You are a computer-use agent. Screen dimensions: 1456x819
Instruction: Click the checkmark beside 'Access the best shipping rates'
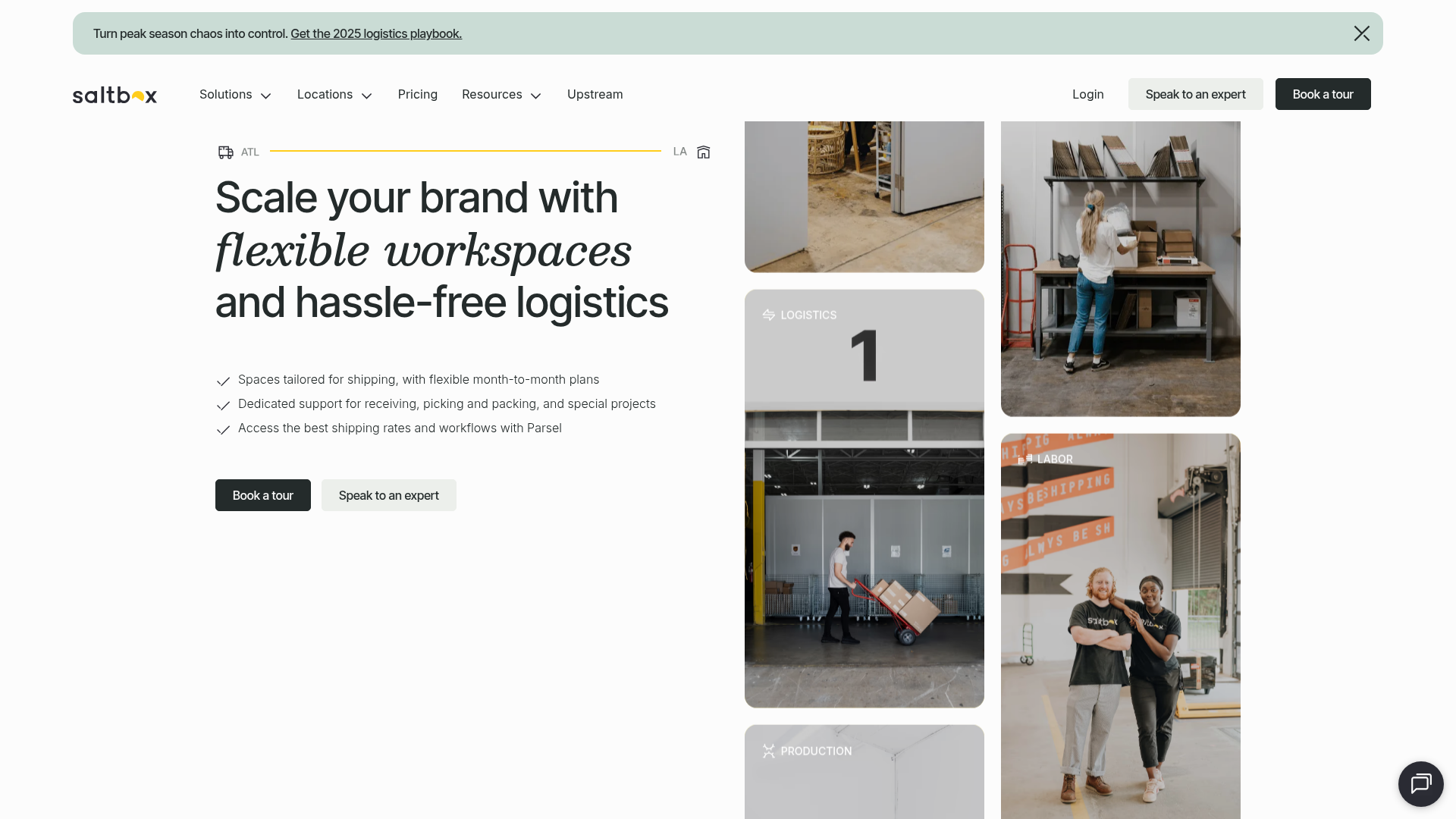pos(223,430)
